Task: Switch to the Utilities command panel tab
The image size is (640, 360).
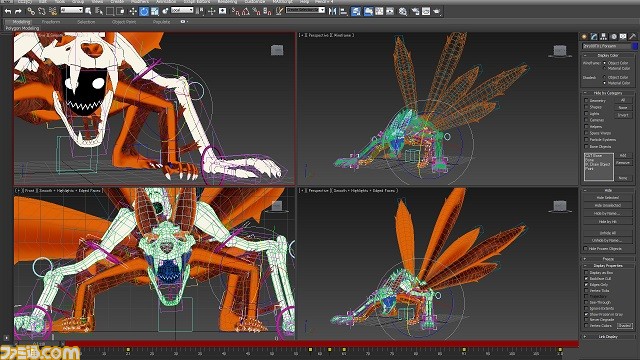Action: point(633,37)
